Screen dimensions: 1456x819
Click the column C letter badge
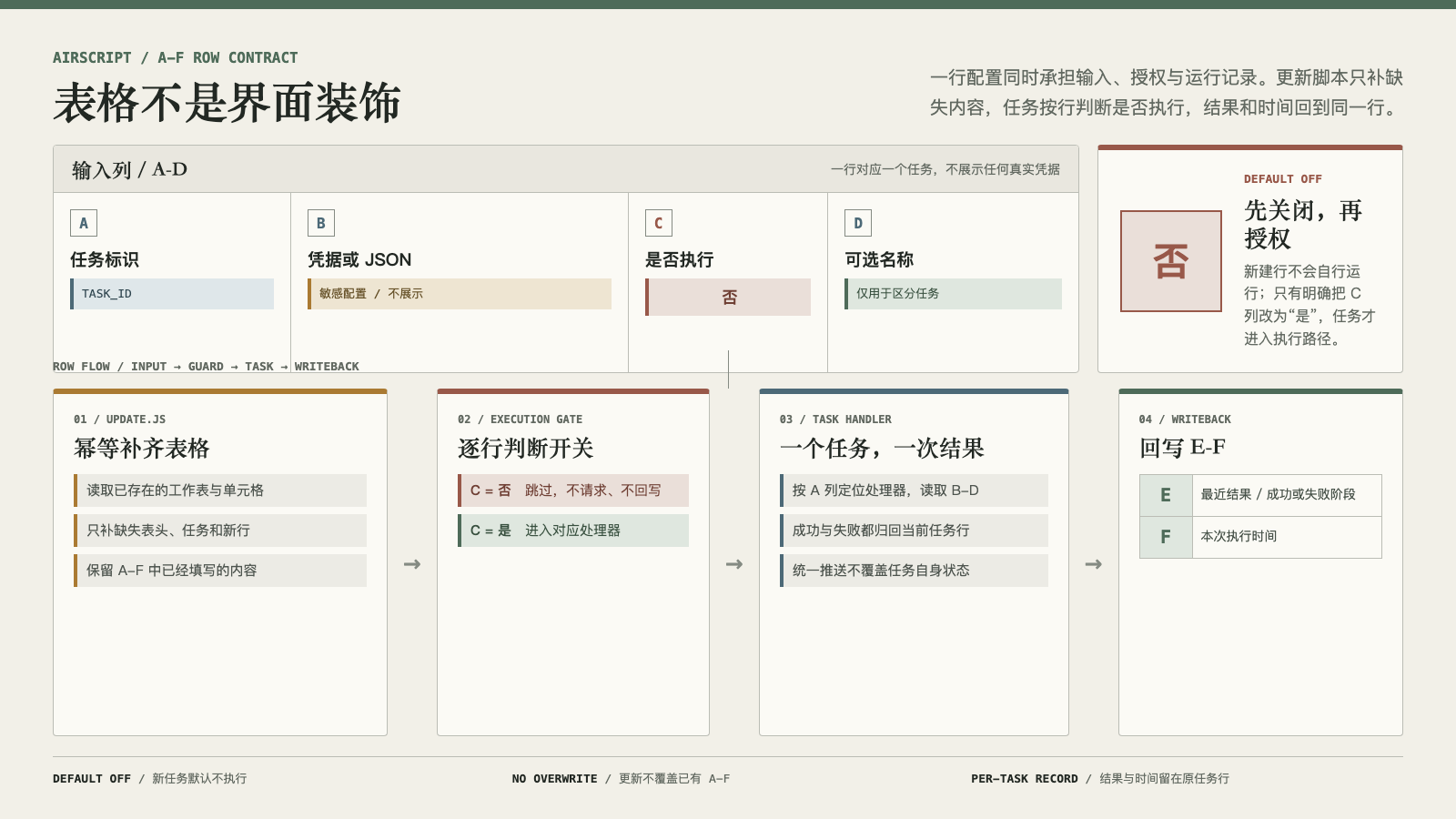(x=659, y=223)
